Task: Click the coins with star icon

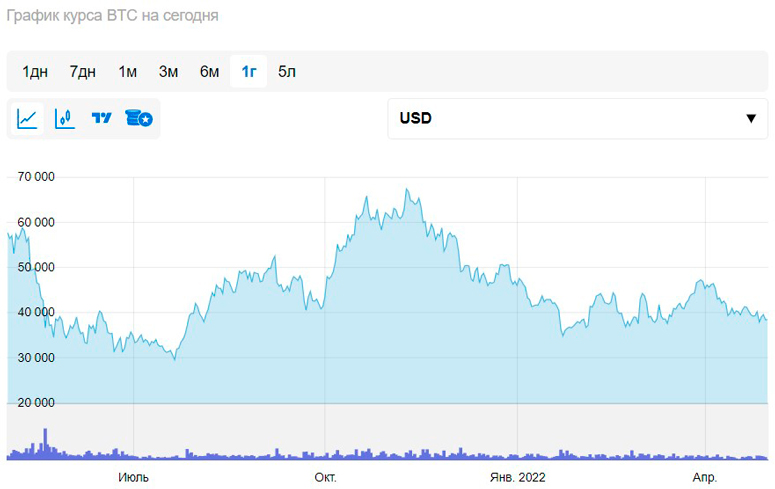Action: [138, 119]
